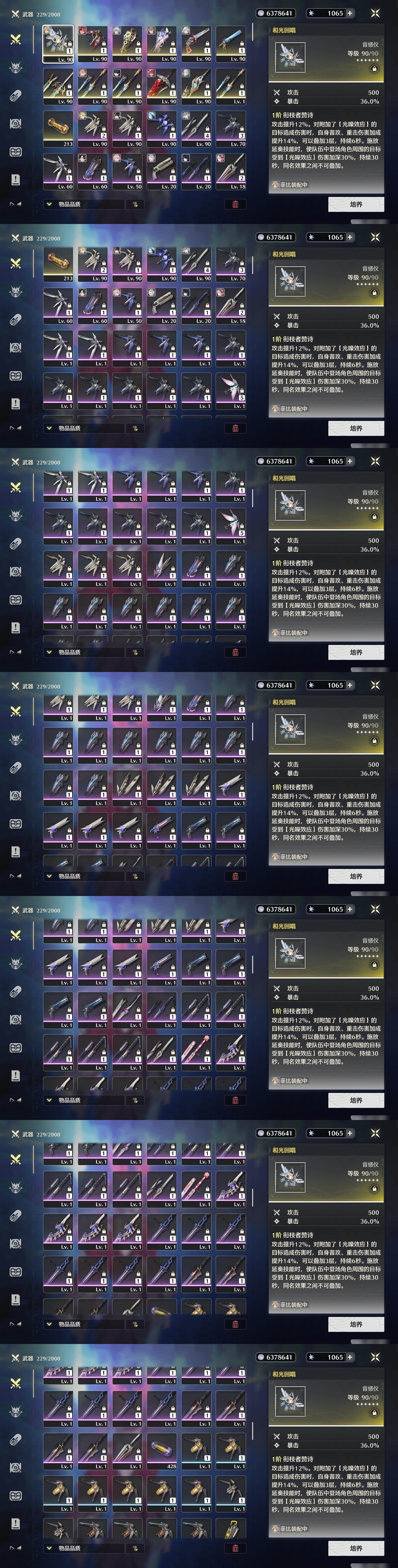Click the topmost red trash discard icon
Viewport: 398px width, 1568px height.
[x=235, y=204]
